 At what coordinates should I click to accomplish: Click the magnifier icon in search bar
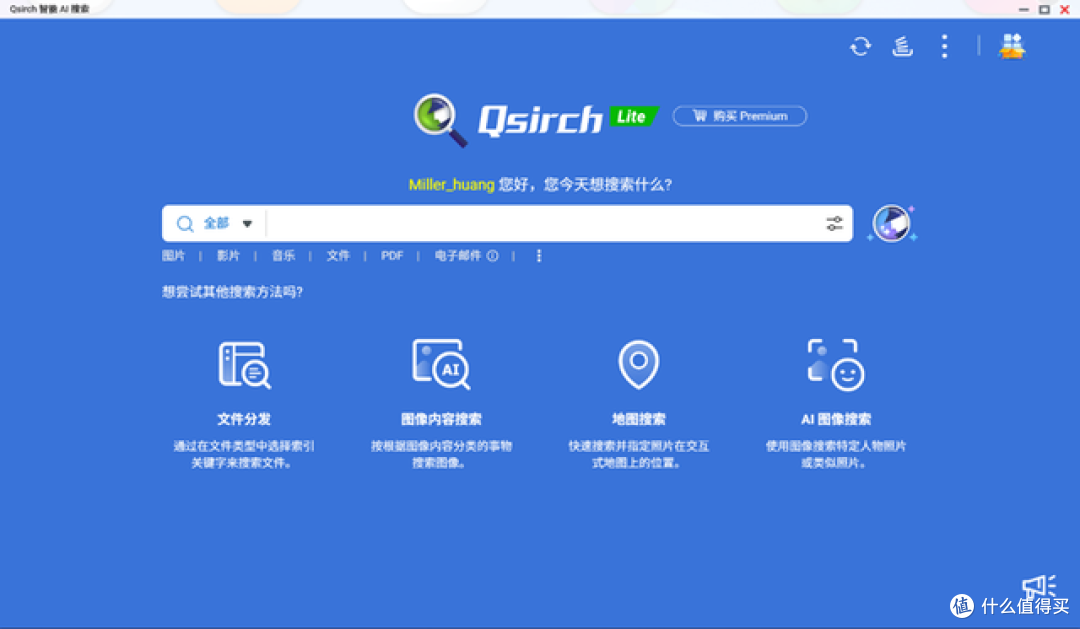point(185,223)
